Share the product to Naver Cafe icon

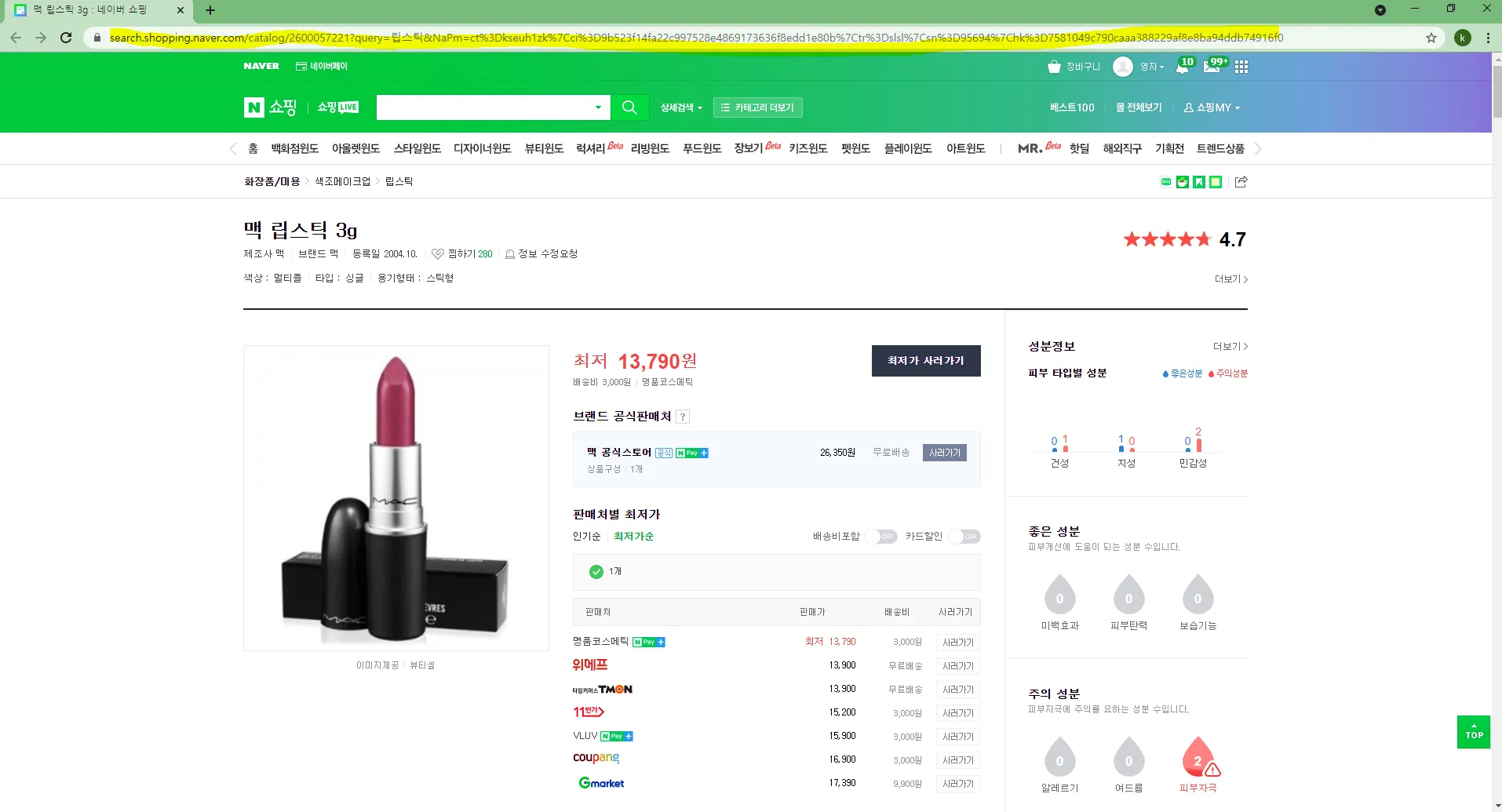click(1183, 182)
